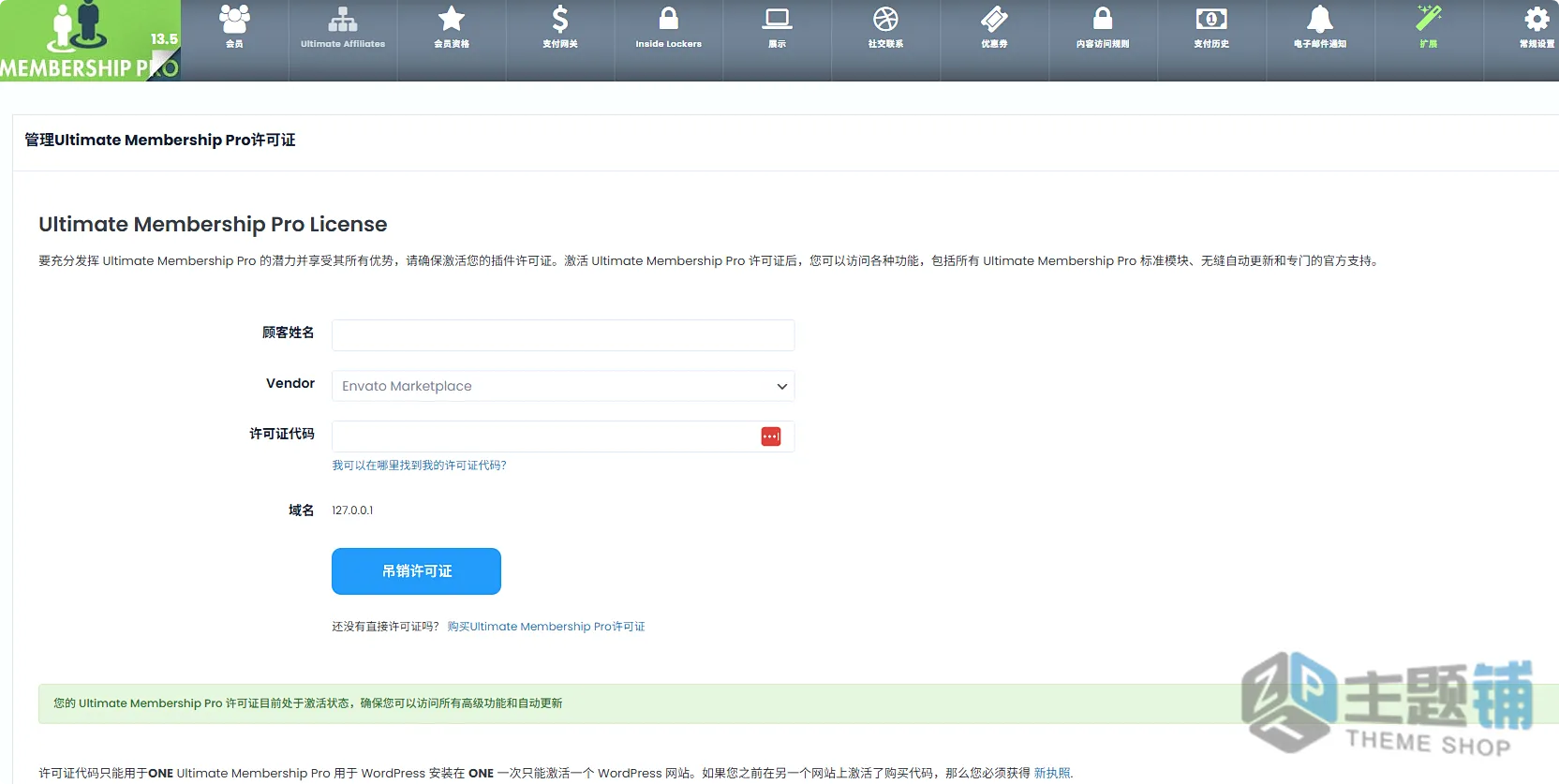
Task: Click the red icon in license code field
Action: pos(771,436)
